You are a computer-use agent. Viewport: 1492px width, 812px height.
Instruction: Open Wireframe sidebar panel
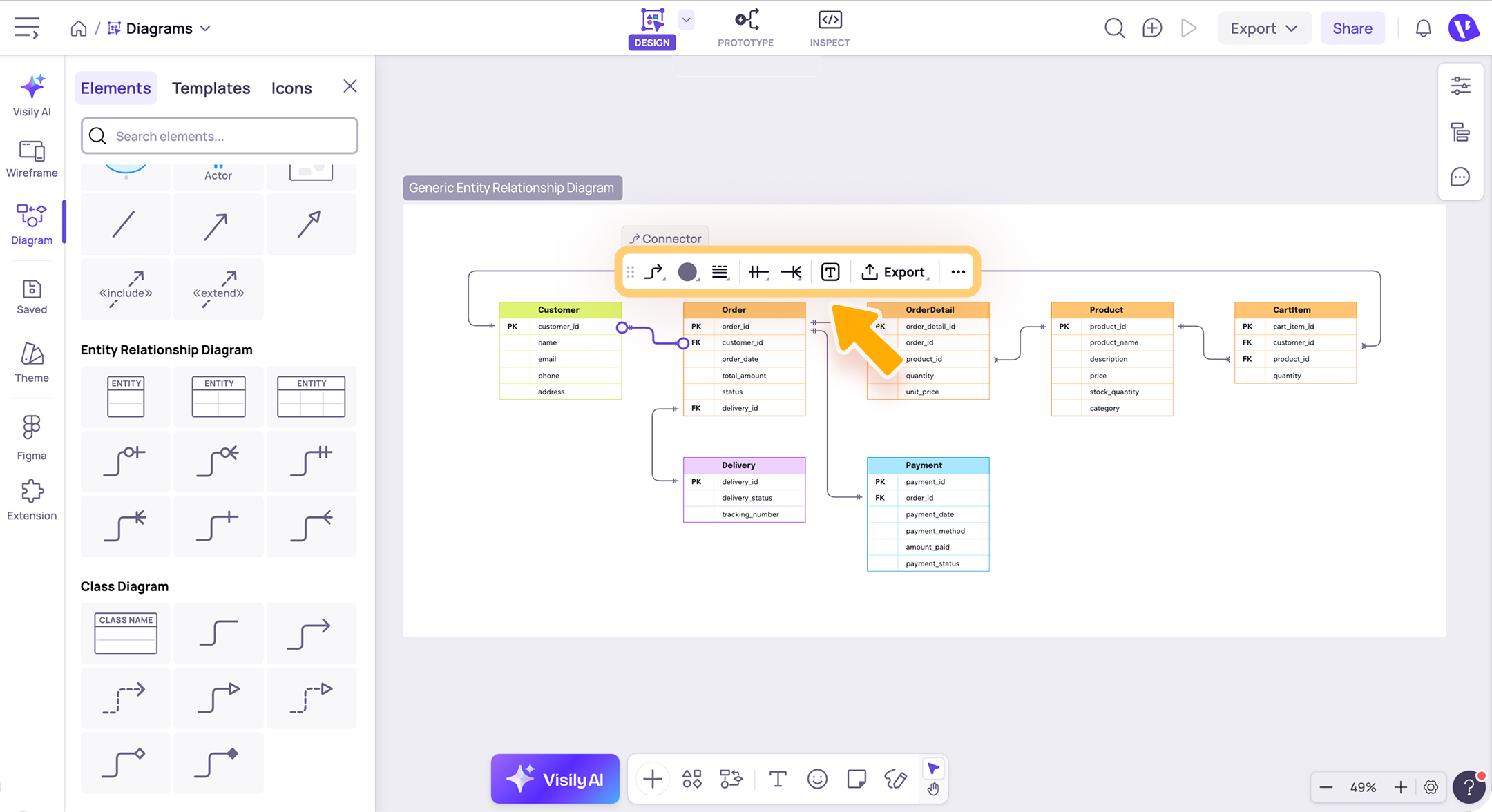[x=32, y=159]
